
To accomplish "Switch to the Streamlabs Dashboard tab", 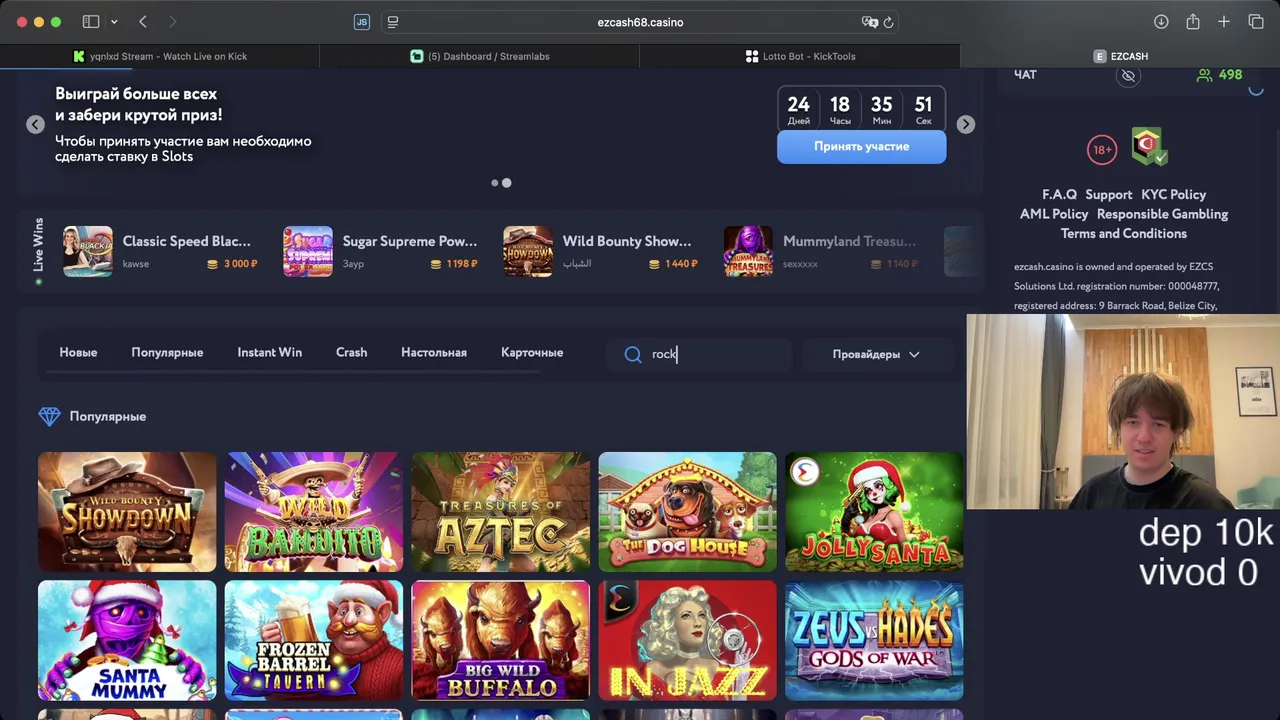I will (x=480, y=56).
